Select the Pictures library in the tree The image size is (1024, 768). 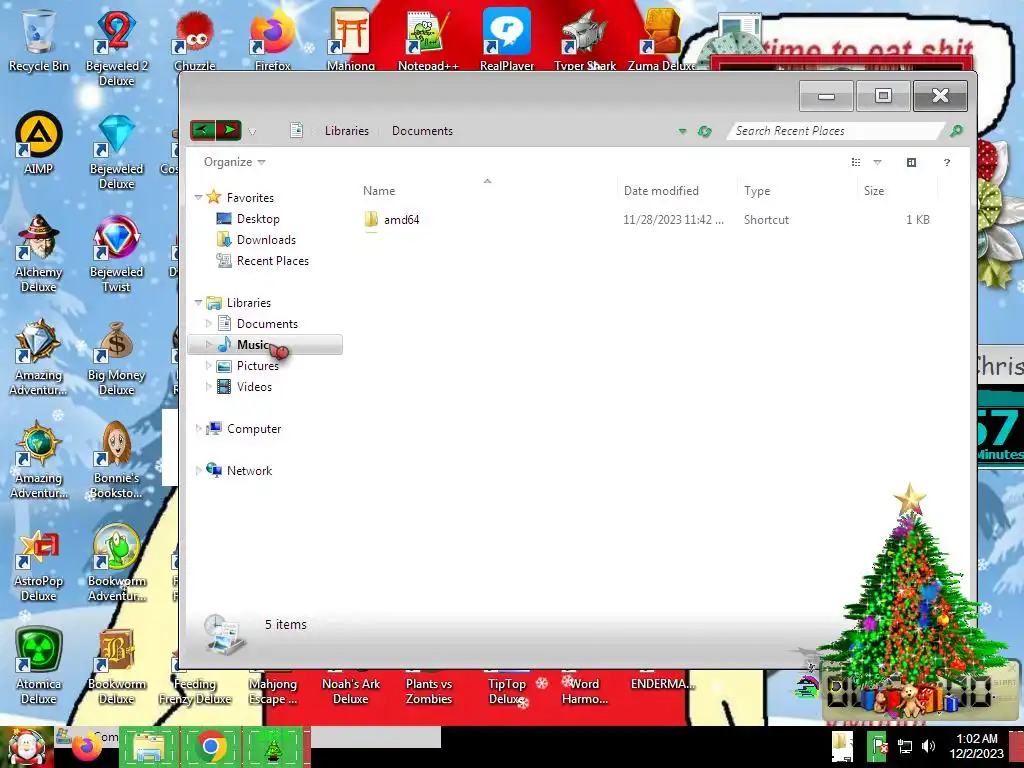pyautogui.click(x=248, y=366)
